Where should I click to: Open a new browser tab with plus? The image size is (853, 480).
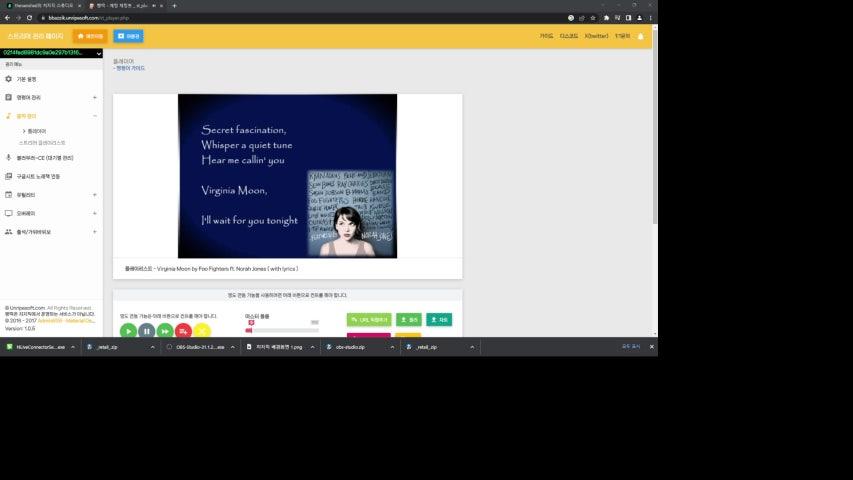click(x=174, y=5)
